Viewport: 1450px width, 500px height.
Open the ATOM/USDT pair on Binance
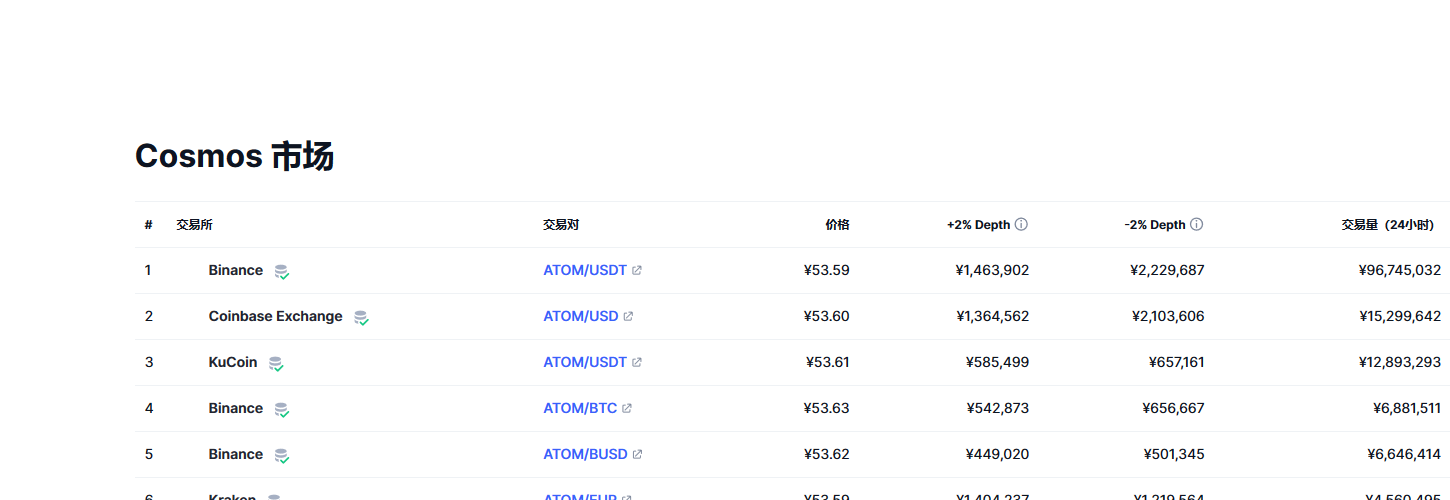point(584,271)
